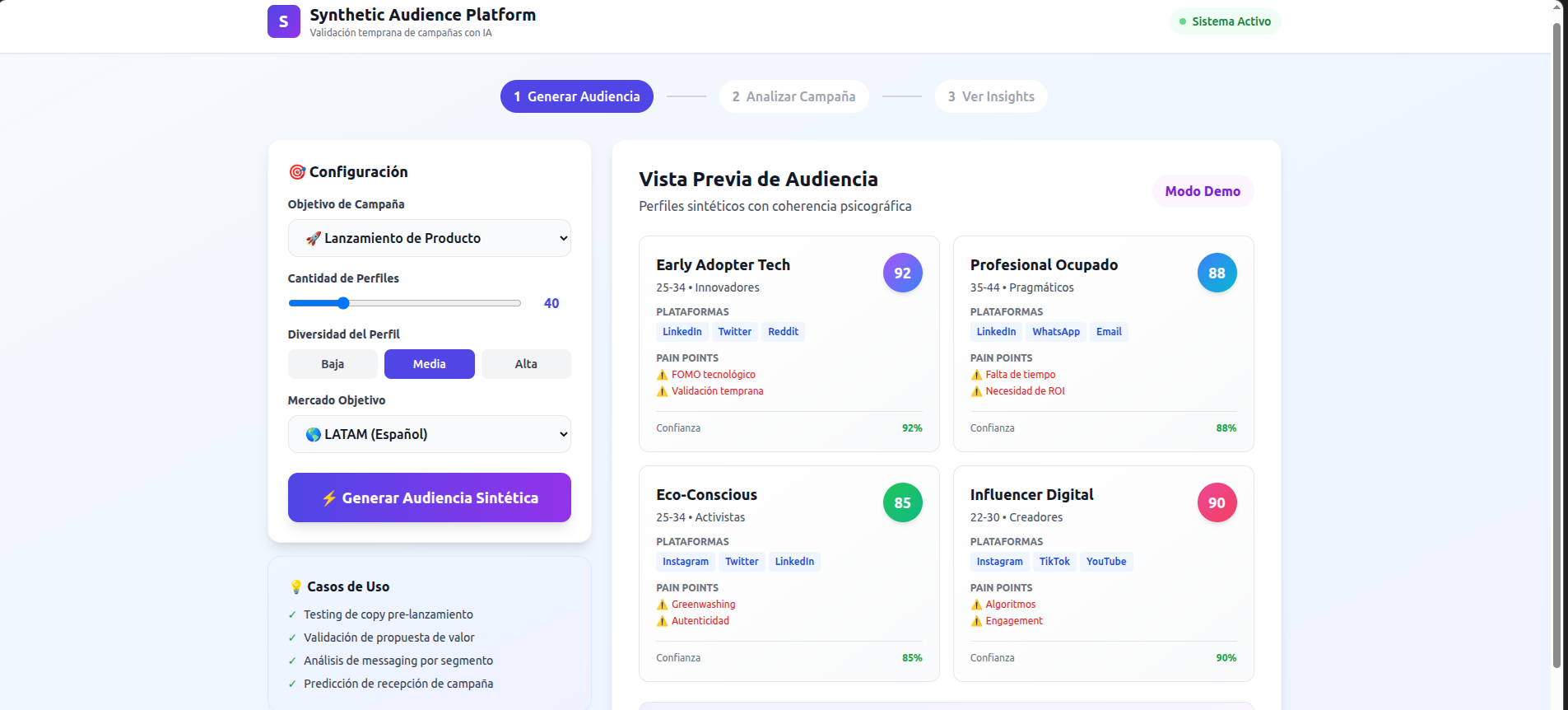
Task: Click the Cantidad de Perfiles slider handle
Action: 343,303
